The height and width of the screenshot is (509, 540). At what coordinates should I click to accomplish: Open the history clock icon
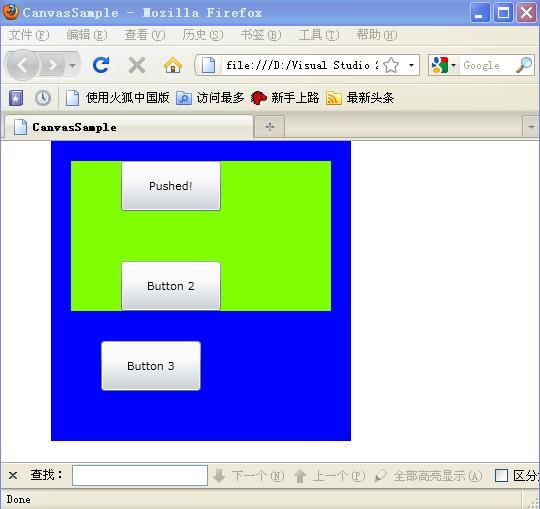pyautogui.click(x=43, y=98)
